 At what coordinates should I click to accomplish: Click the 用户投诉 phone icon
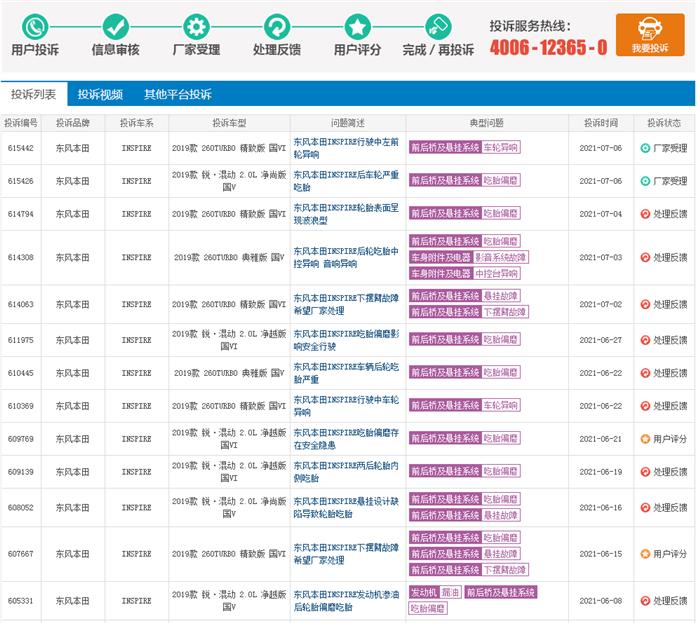(x=35, y=27)
